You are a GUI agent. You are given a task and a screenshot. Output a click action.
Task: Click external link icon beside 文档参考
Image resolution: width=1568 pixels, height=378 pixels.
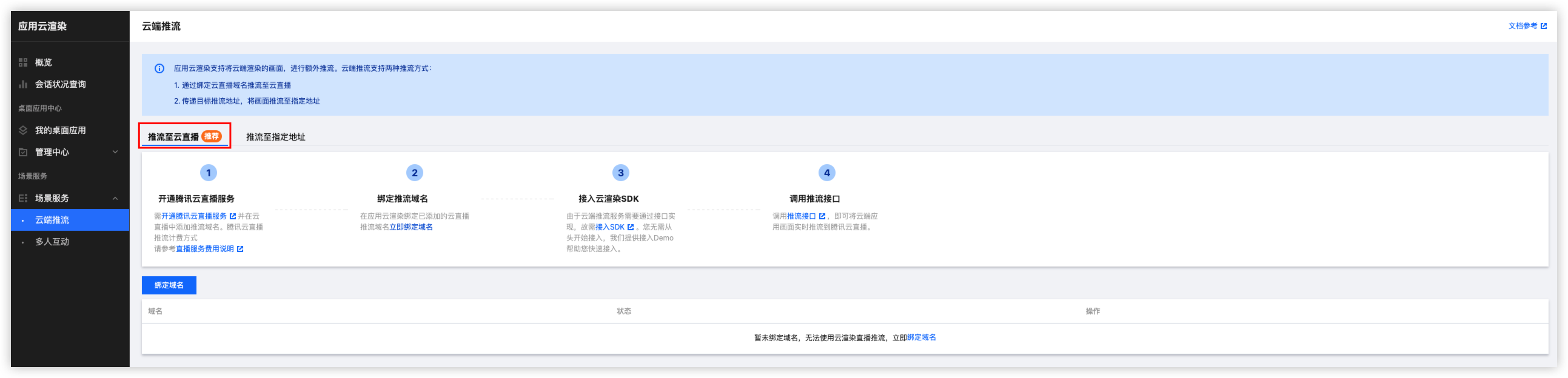(1543, 26)
